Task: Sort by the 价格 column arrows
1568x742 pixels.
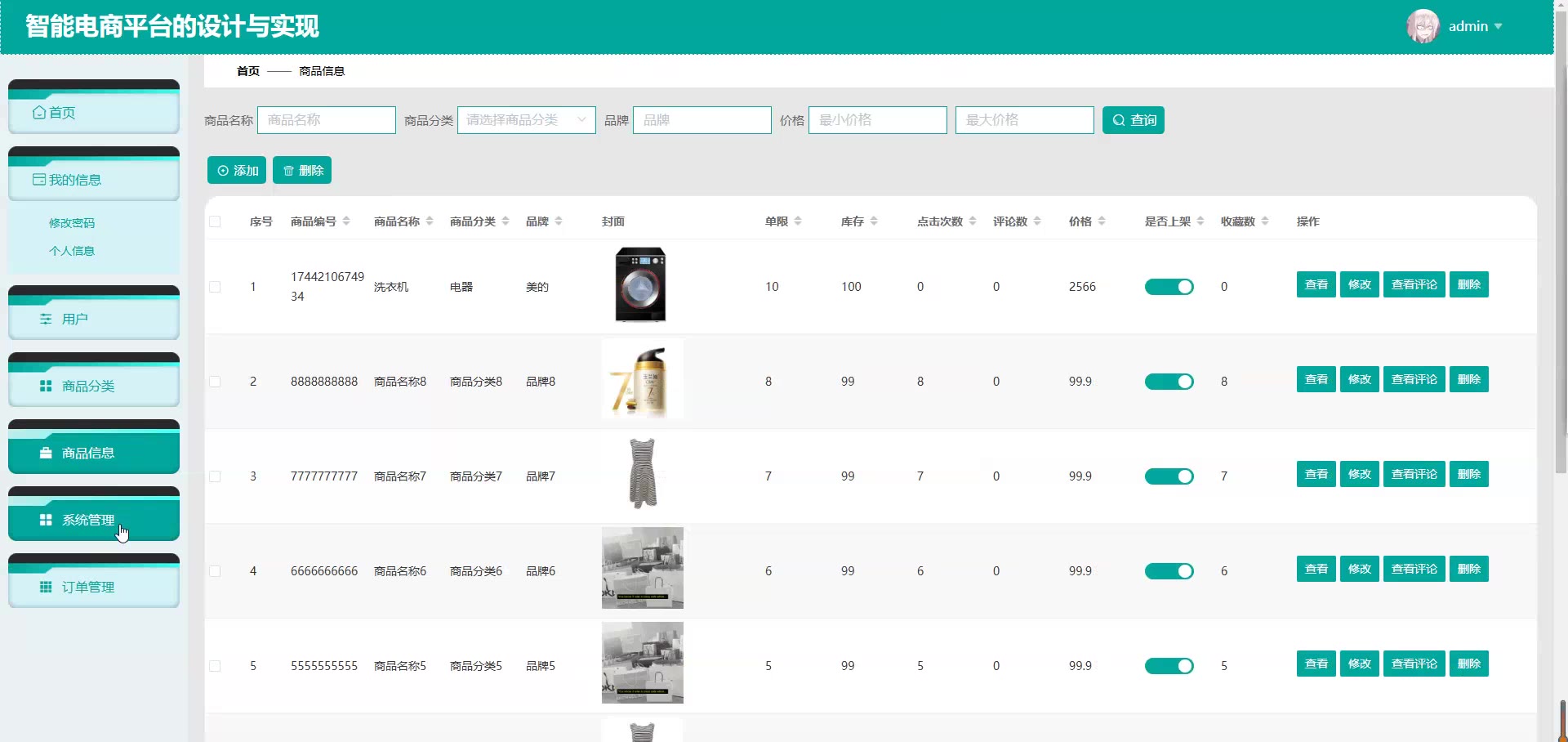Action: tap(1102, 221)
